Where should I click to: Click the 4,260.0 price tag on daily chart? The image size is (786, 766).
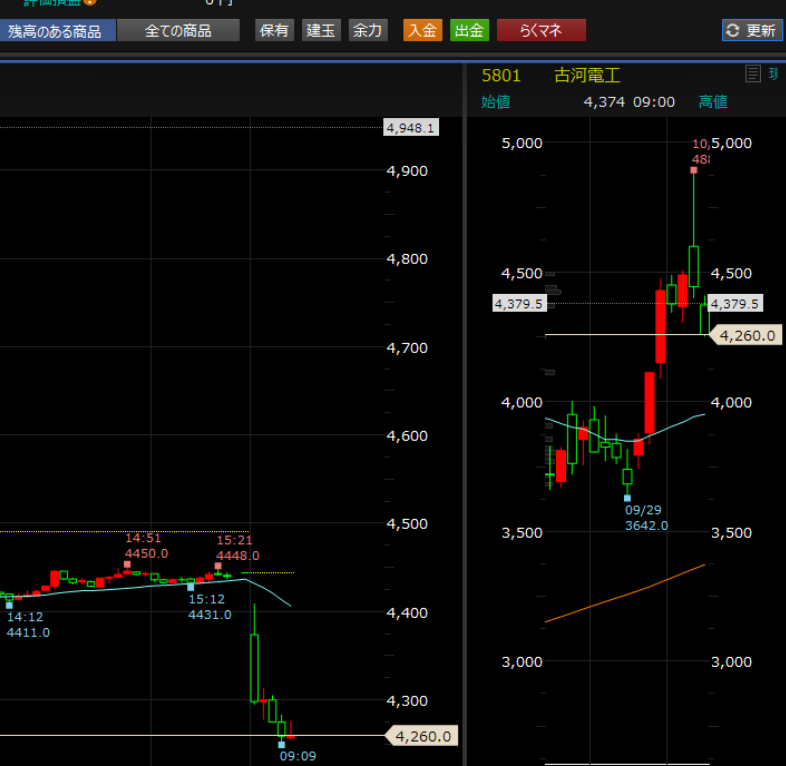[747, 335]
